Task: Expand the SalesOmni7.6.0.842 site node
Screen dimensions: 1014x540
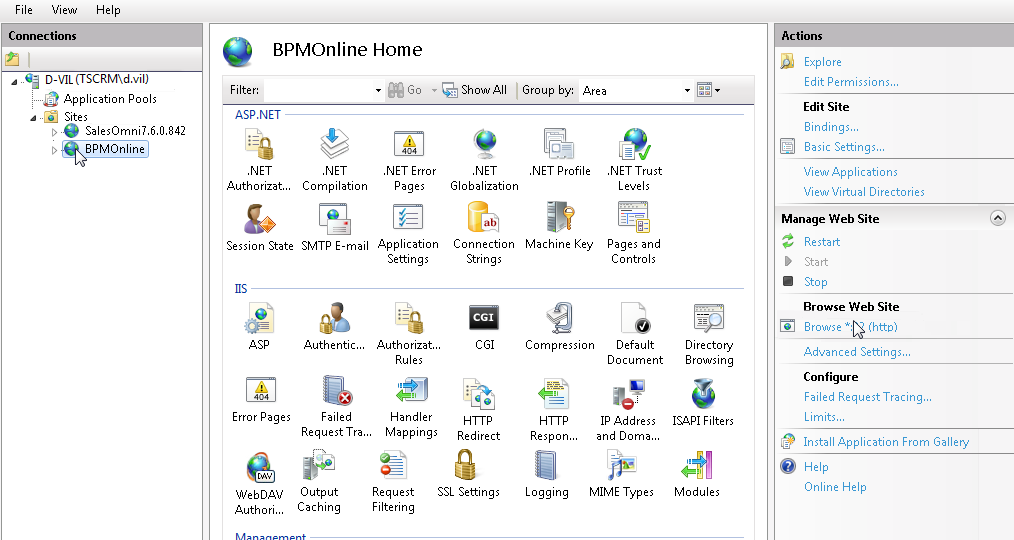Action: (x=54, y=132)
